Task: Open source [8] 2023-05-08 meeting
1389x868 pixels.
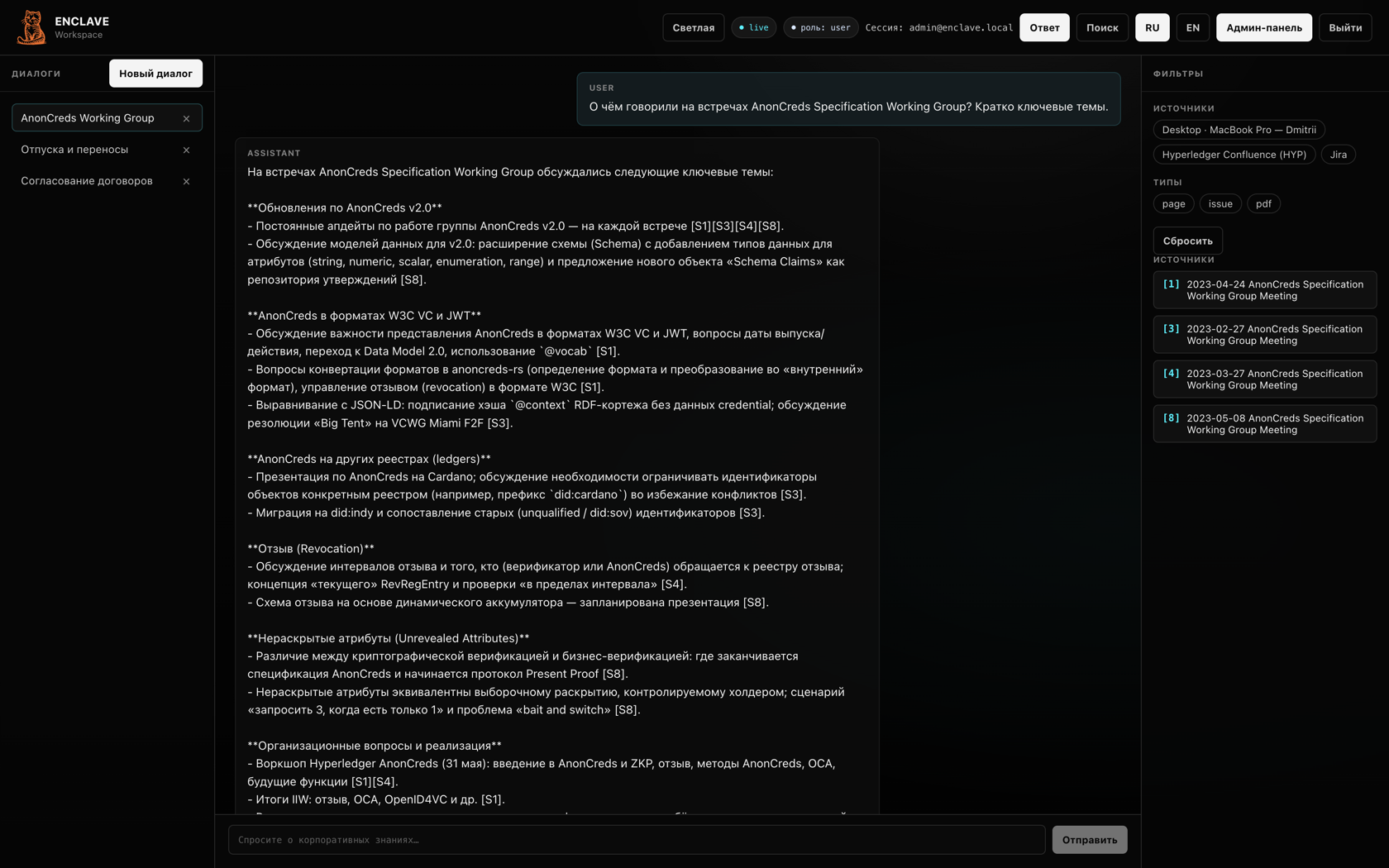Action: coord(1264,424)
